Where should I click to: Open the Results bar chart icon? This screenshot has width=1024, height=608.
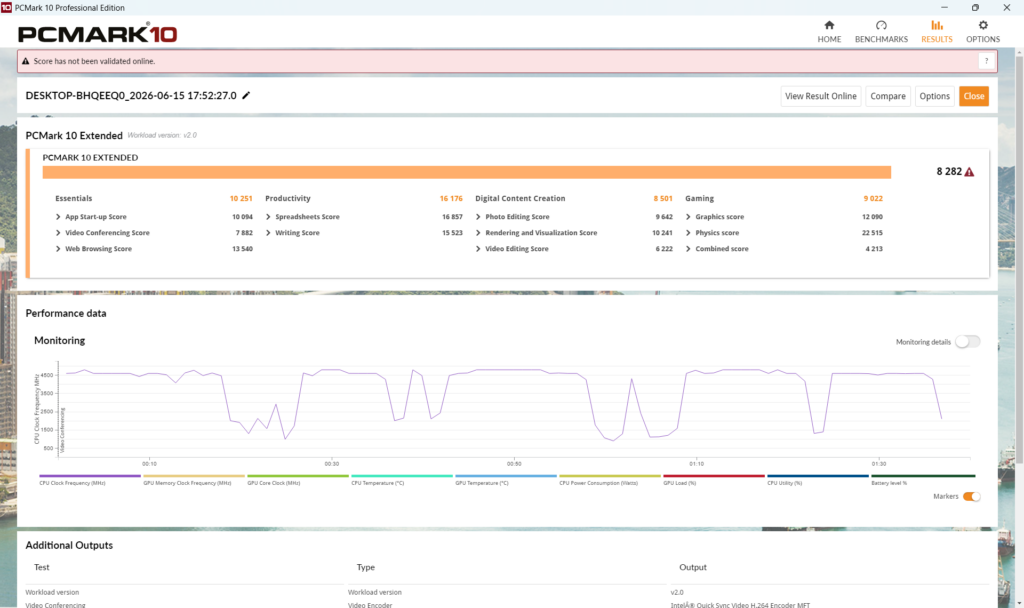click(936, 25)
